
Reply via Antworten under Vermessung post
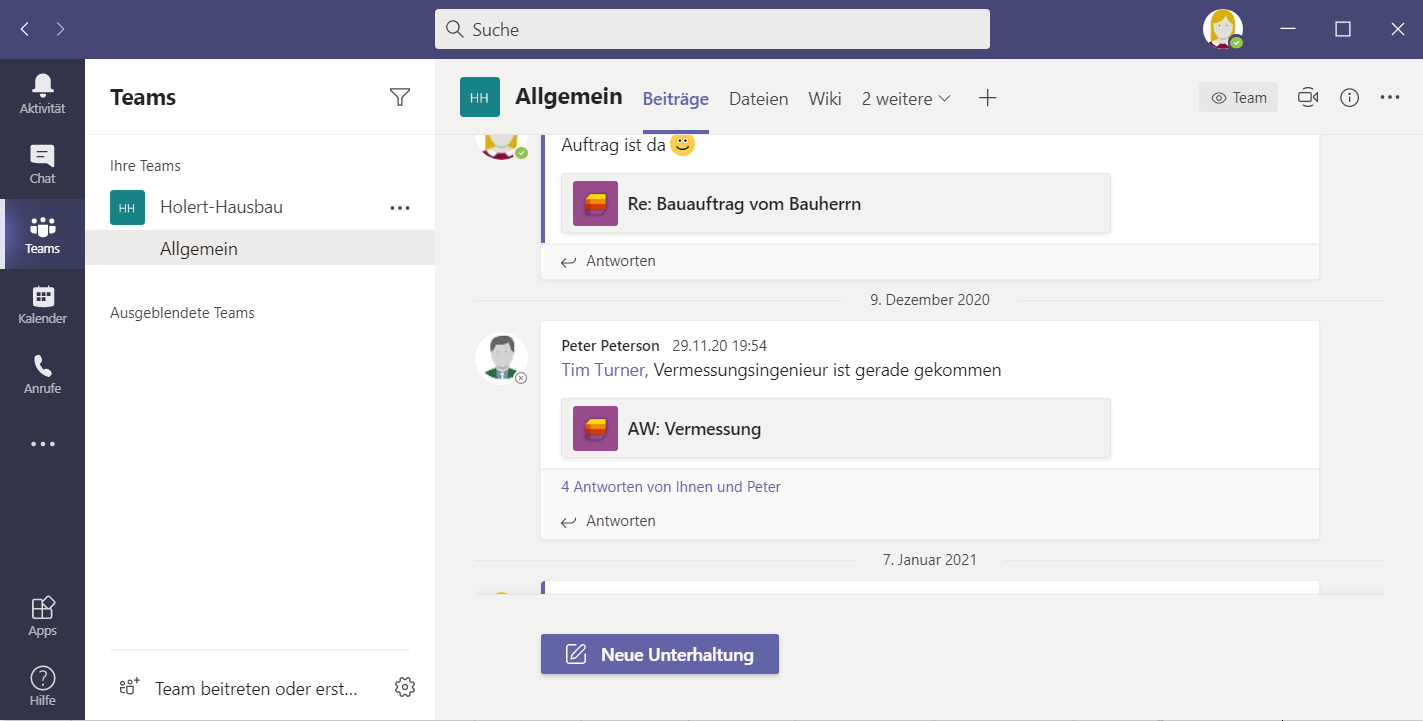[x=609, y=521]
